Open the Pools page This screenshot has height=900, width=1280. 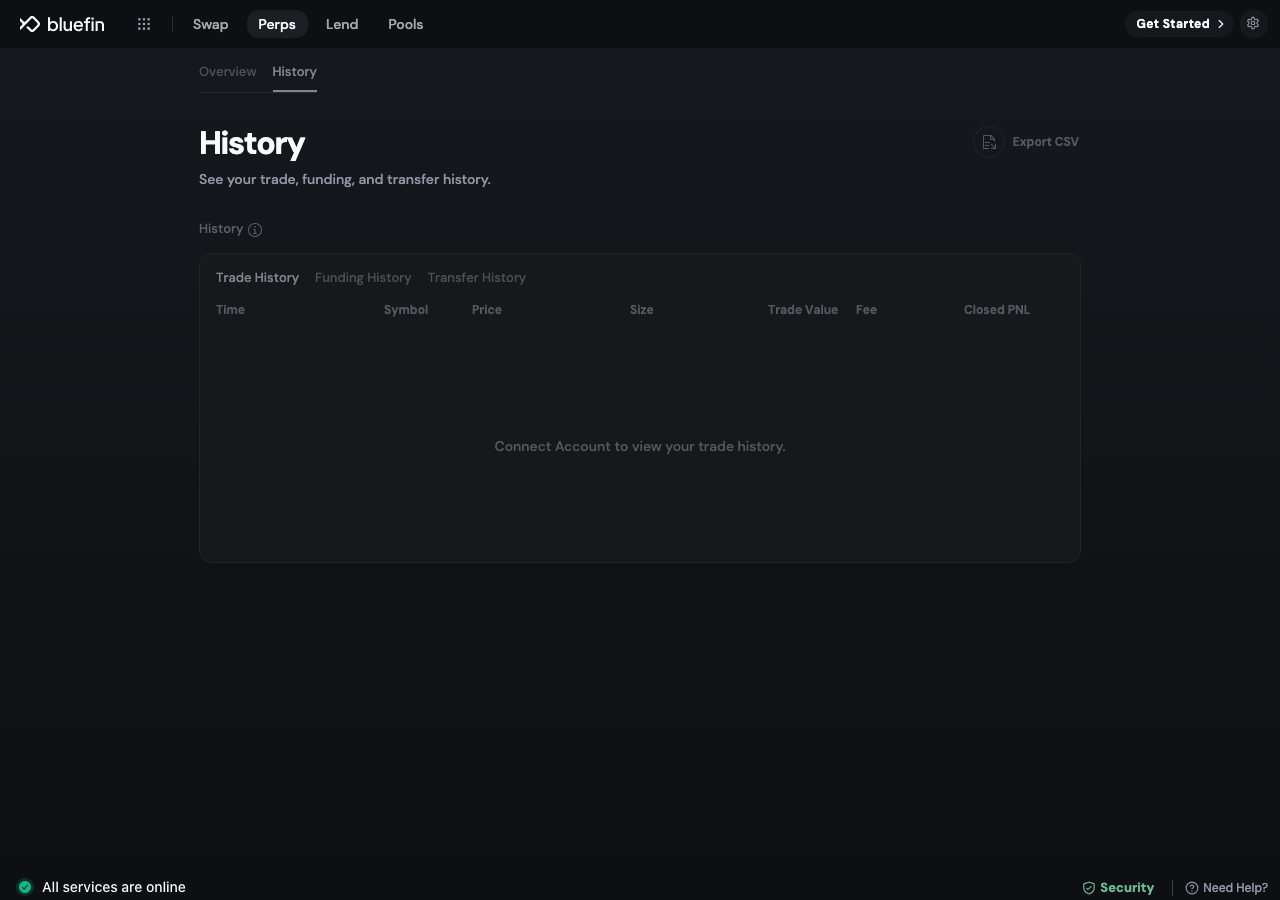click(x=406, y=24)
